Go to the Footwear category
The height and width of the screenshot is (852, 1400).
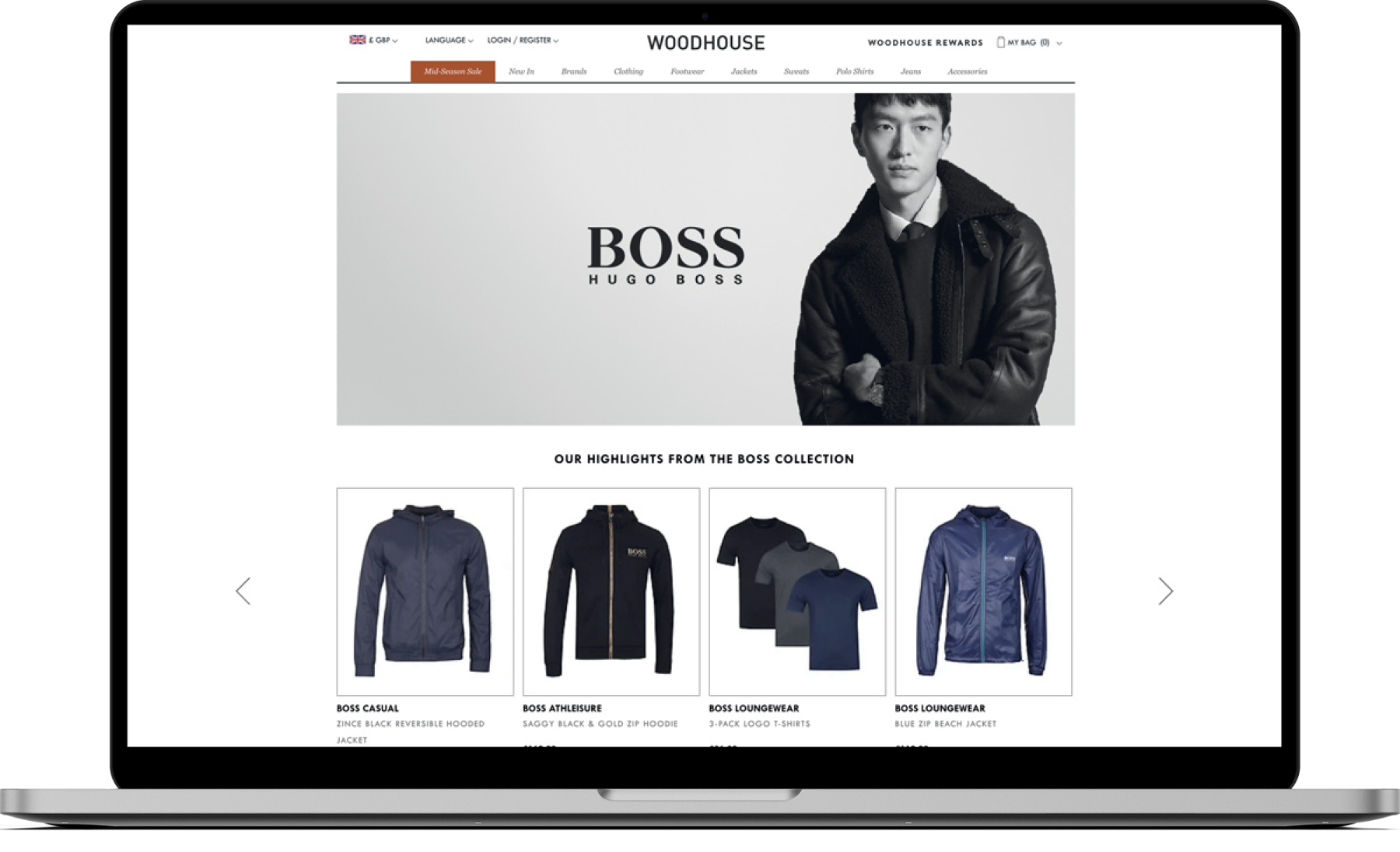688,72
